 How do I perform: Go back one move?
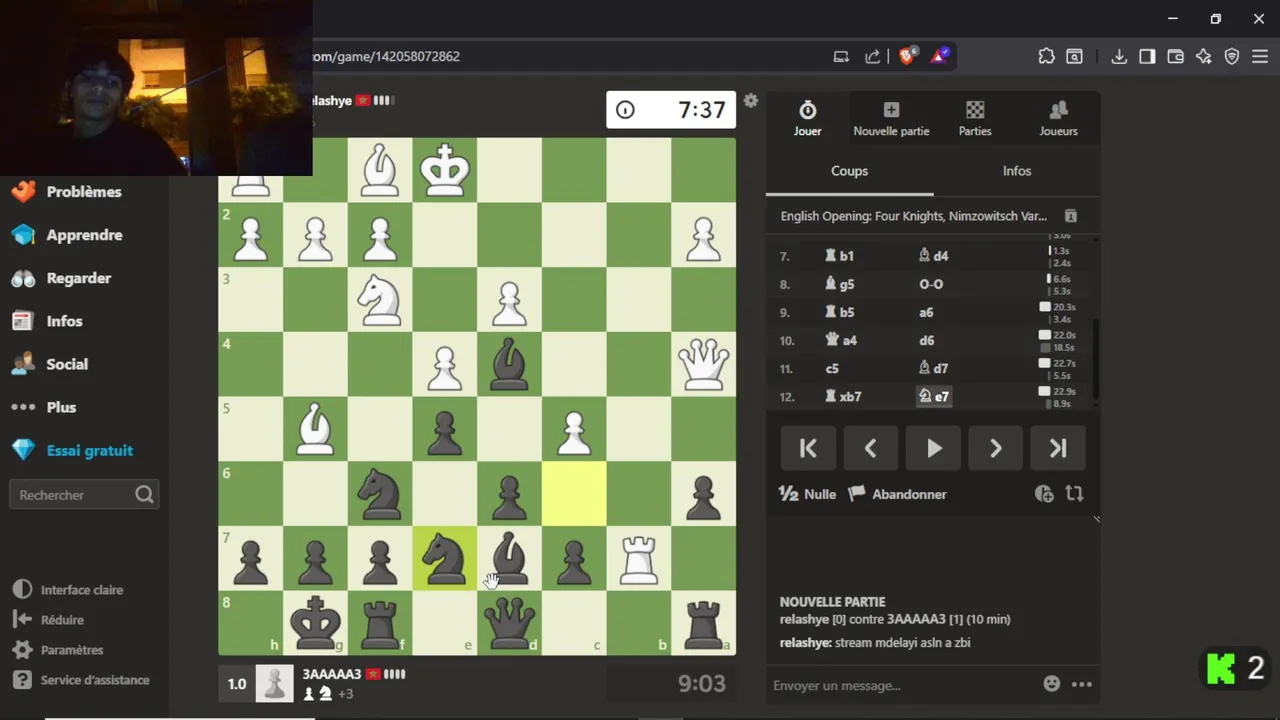(x=870, y=449)
